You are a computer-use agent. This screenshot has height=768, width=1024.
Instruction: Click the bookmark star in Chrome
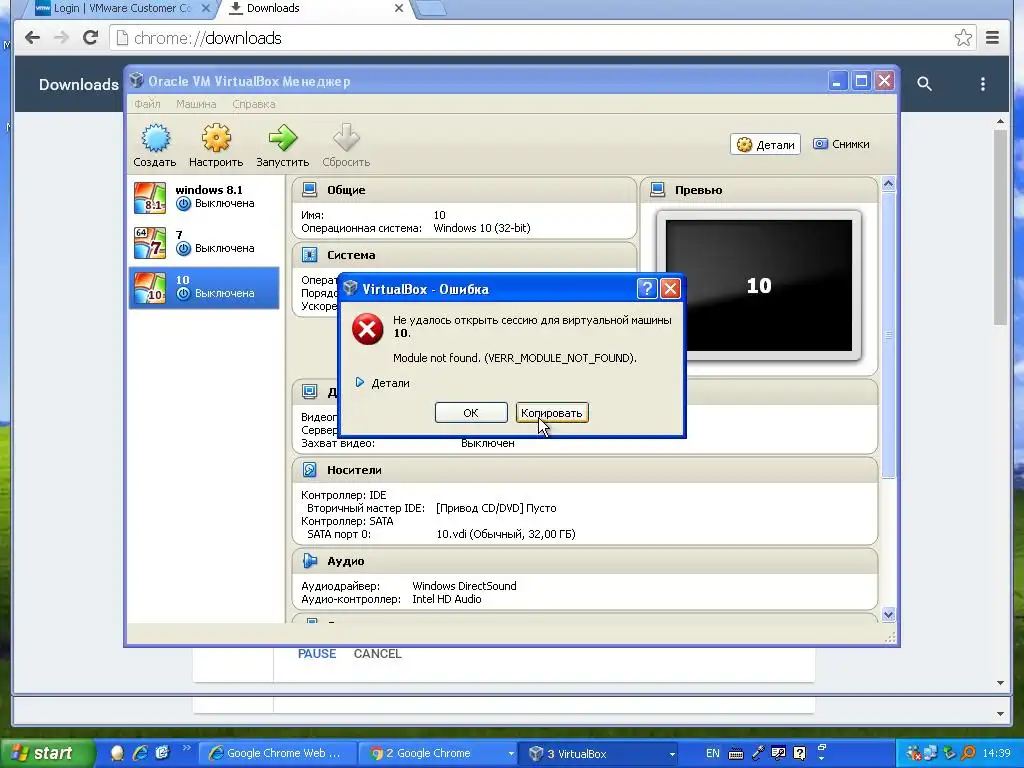pyautogui.click(x=963, y=38)
